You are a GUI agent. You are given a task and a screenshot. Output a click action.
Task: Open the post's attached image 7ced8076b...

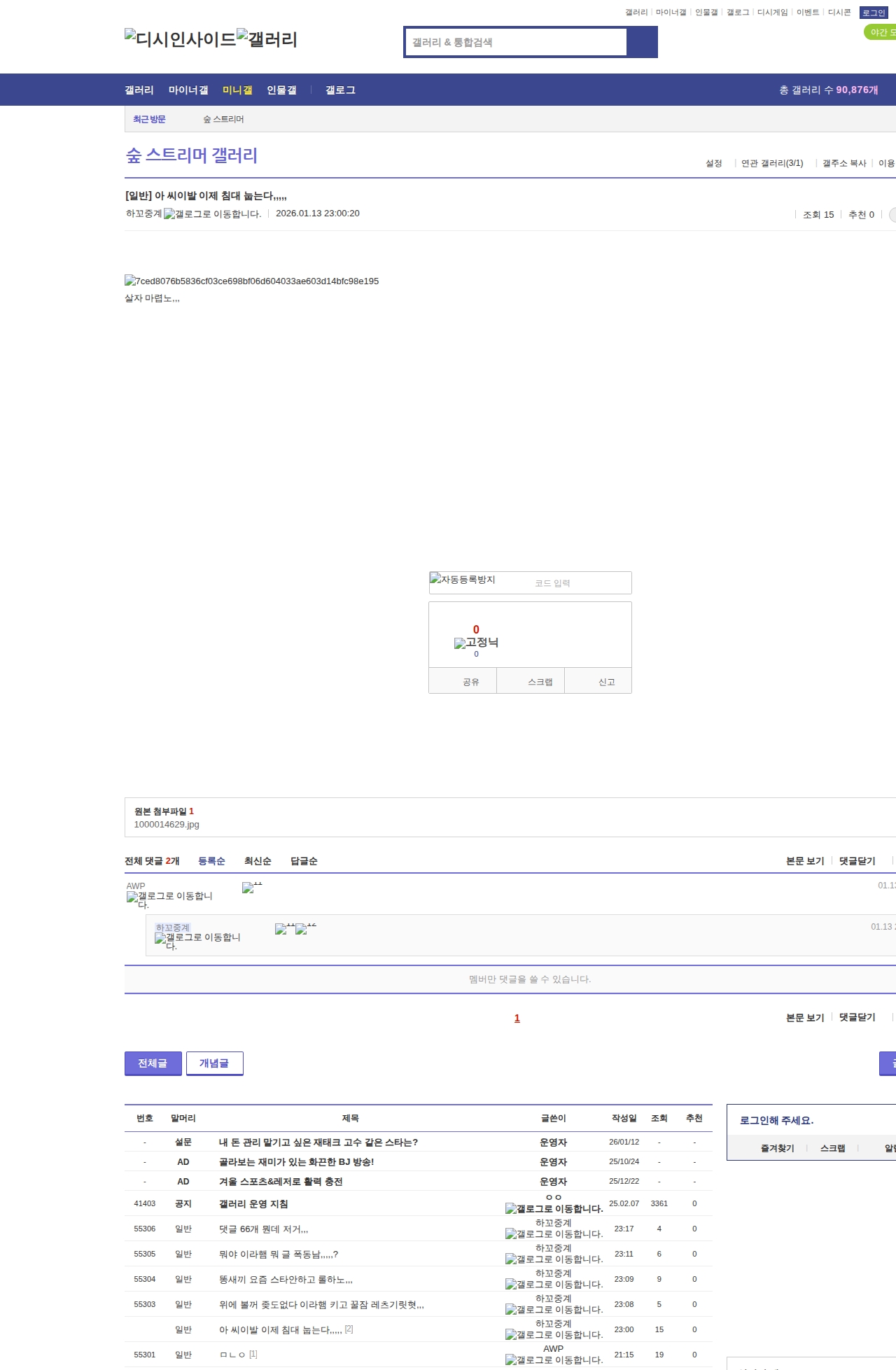(251, 281)
